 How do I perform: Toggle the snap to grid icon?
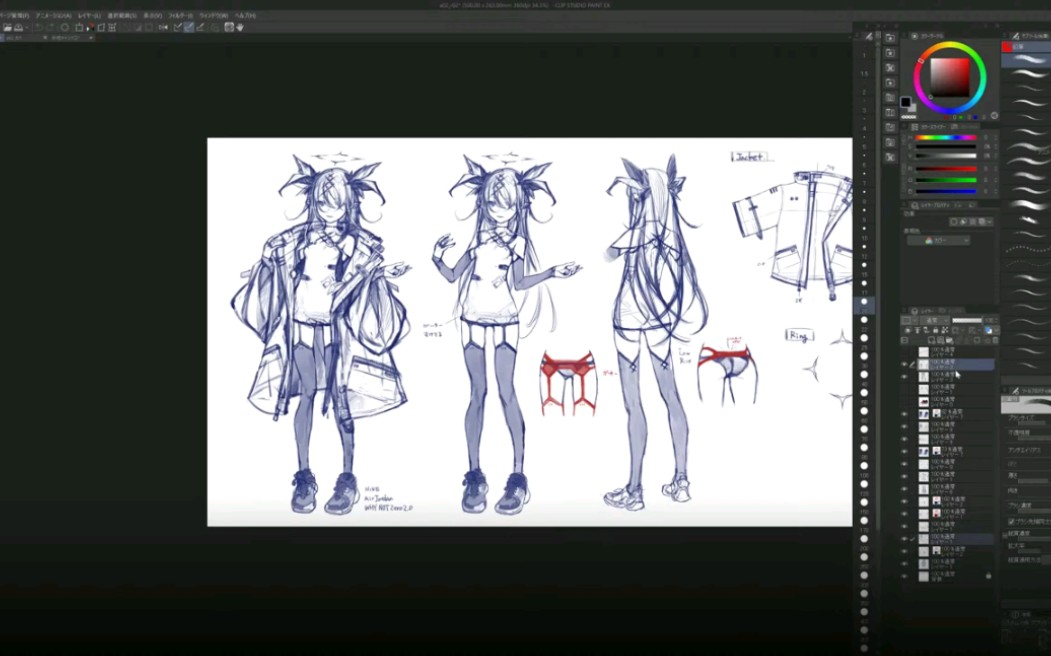(x=200, y=27)
